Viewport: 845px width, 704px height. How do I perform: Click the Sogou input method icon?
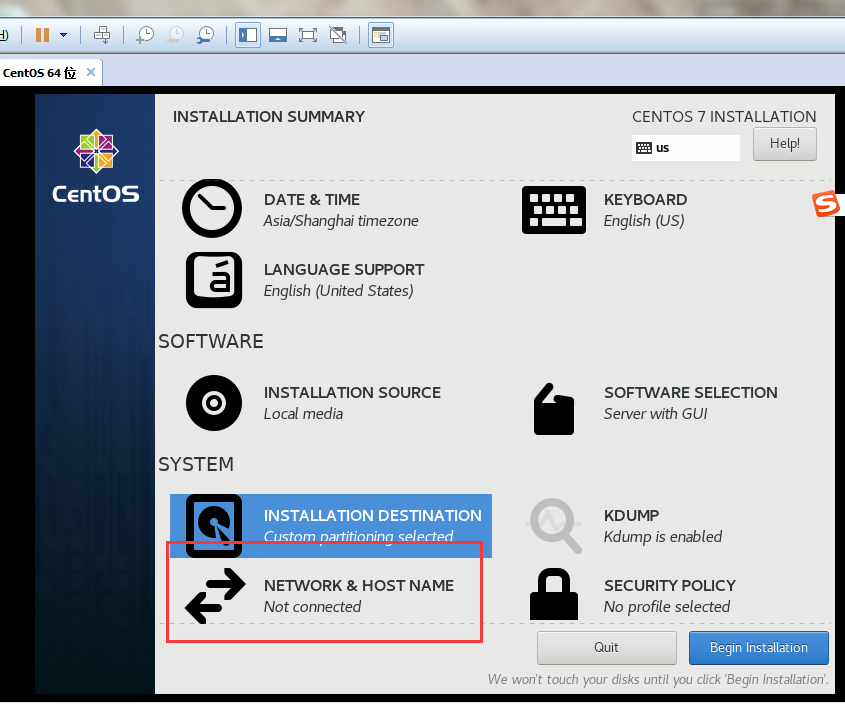[827, 204]
